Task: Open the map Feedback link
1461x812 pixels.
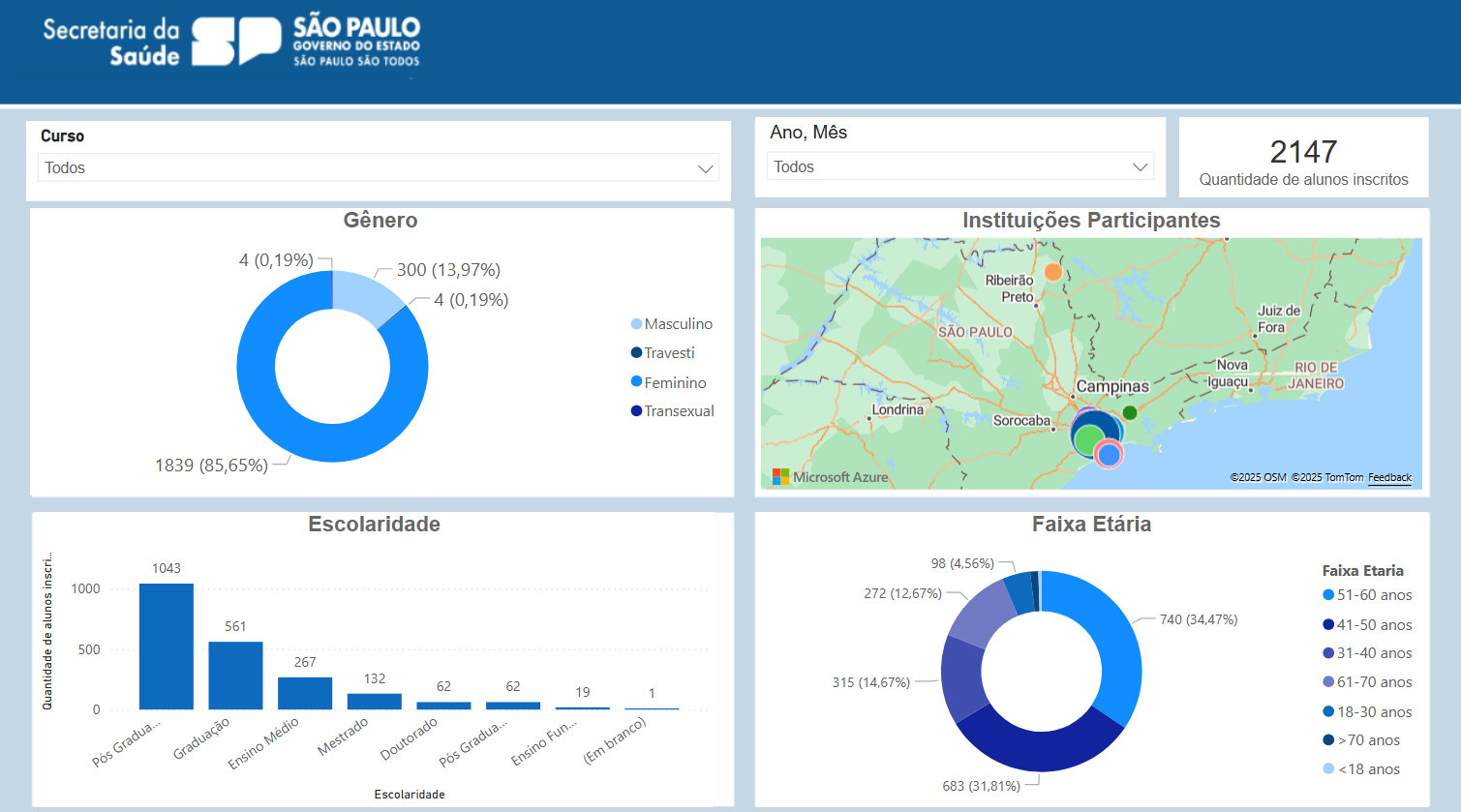Action: tap(1389, 477)
